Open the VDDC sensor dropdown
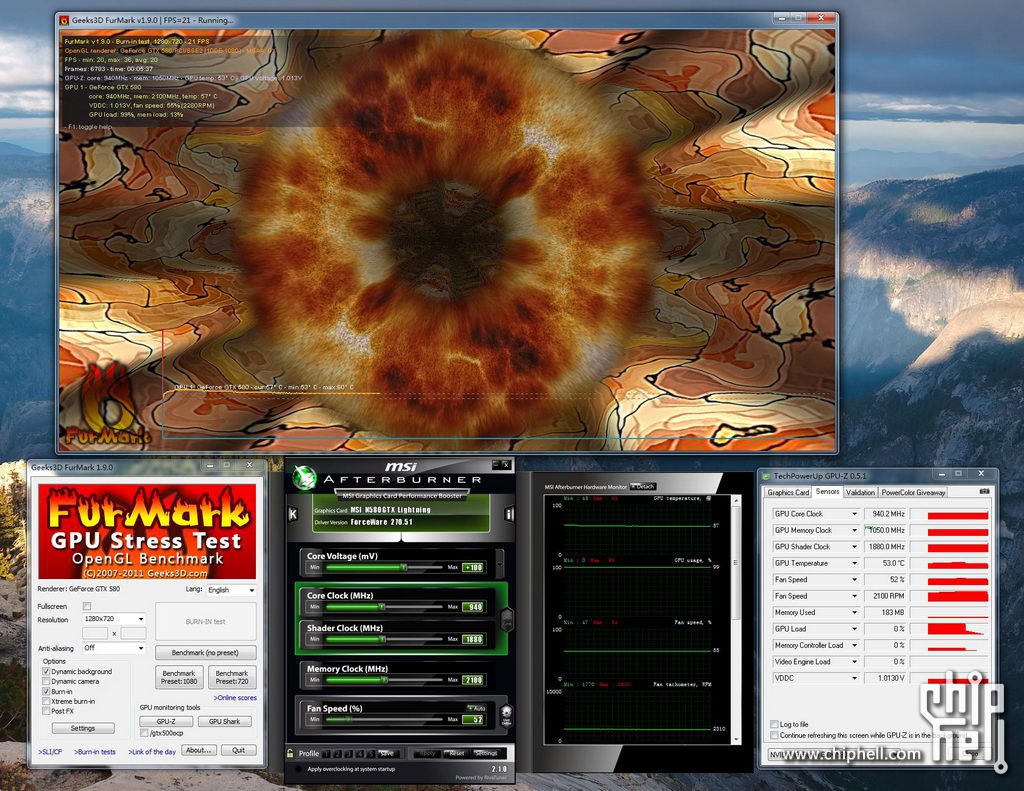1024x791 pixels. click(854, 678)
